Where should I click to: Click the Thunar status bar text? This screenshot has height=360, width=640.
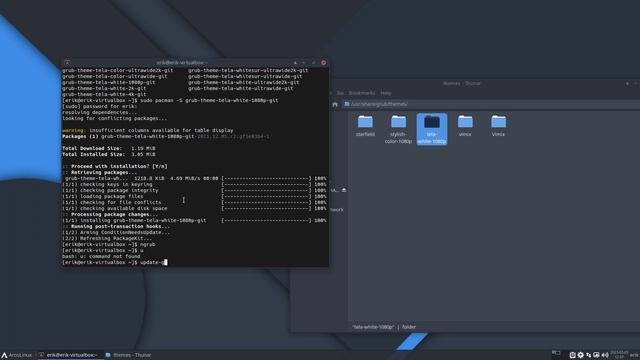click(x=384, y=327)
